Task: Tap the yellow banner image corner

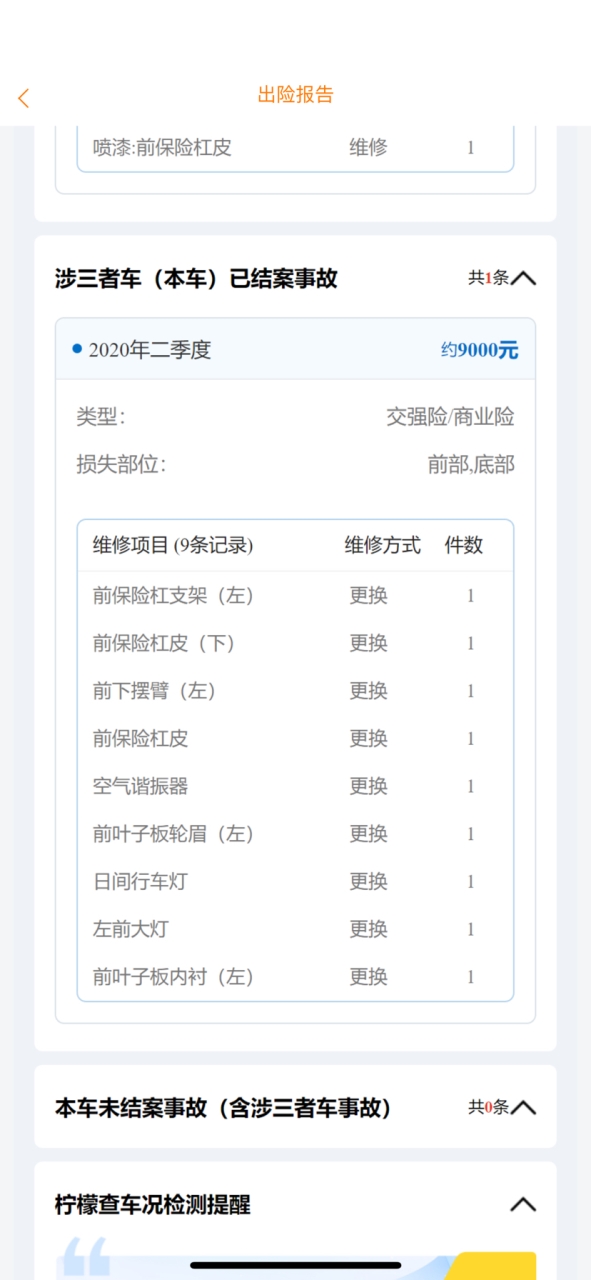Action: (495, 1265)
